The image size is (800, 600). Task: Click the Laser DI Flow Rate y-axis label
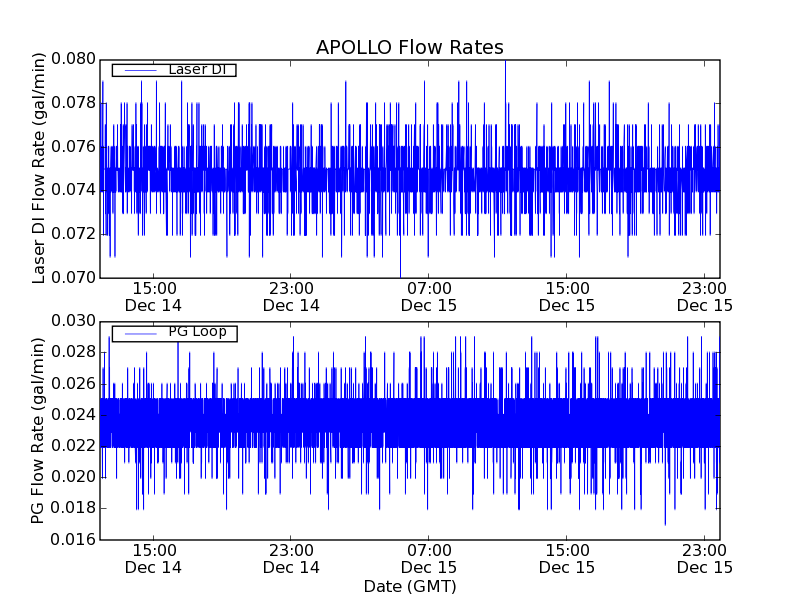point(40,167)
